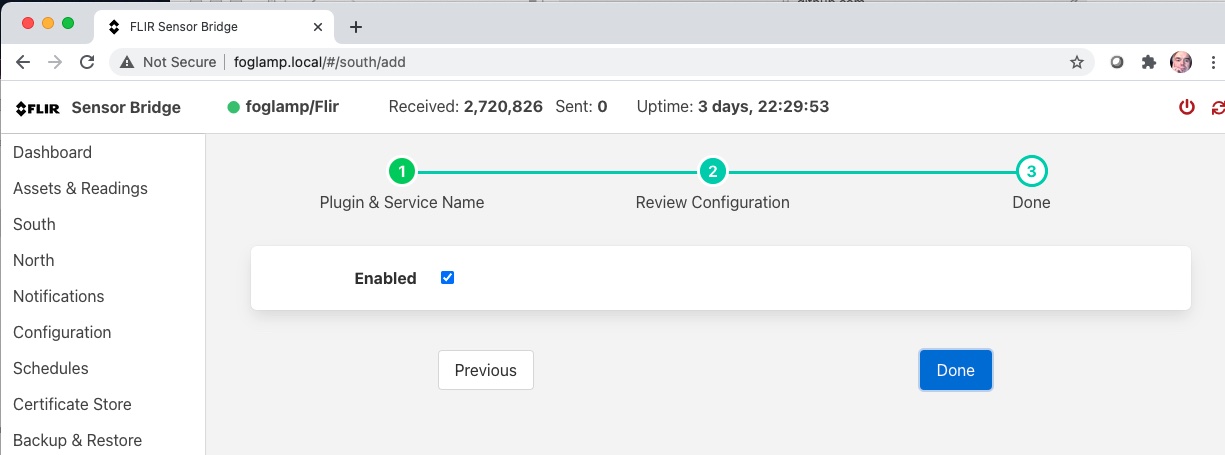This screenshot has height=455, width=1225.
Task: Open the browser extensions puzzle icon
Action: click(x=1149, y=62)
